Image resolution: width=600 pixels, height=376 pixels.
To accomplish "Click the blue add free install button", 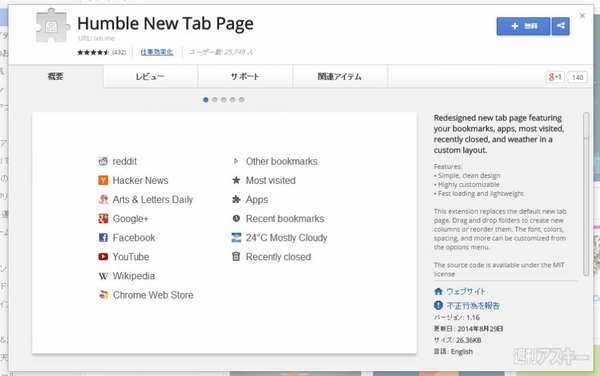I will (523, 26).
